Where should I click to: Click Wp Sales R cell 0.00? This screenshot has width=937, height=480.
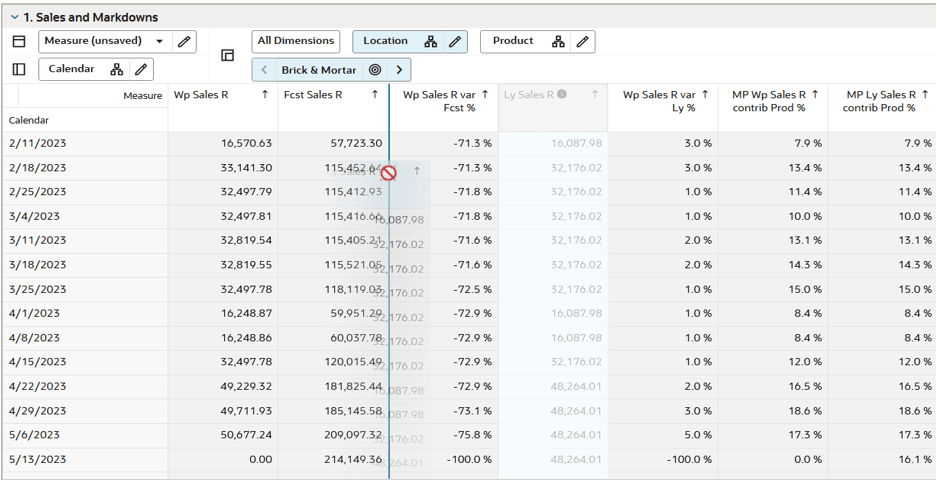click(x=223, y=460)
